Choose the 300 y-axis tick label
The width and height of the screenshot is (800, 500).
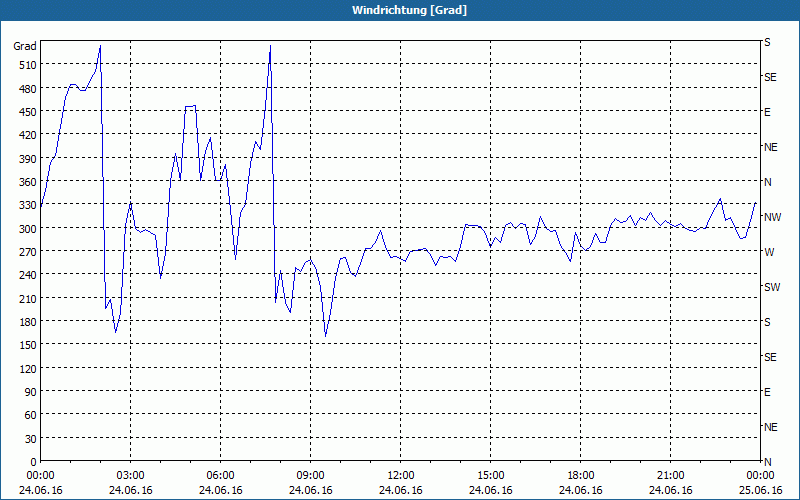[x=28, y=228]
